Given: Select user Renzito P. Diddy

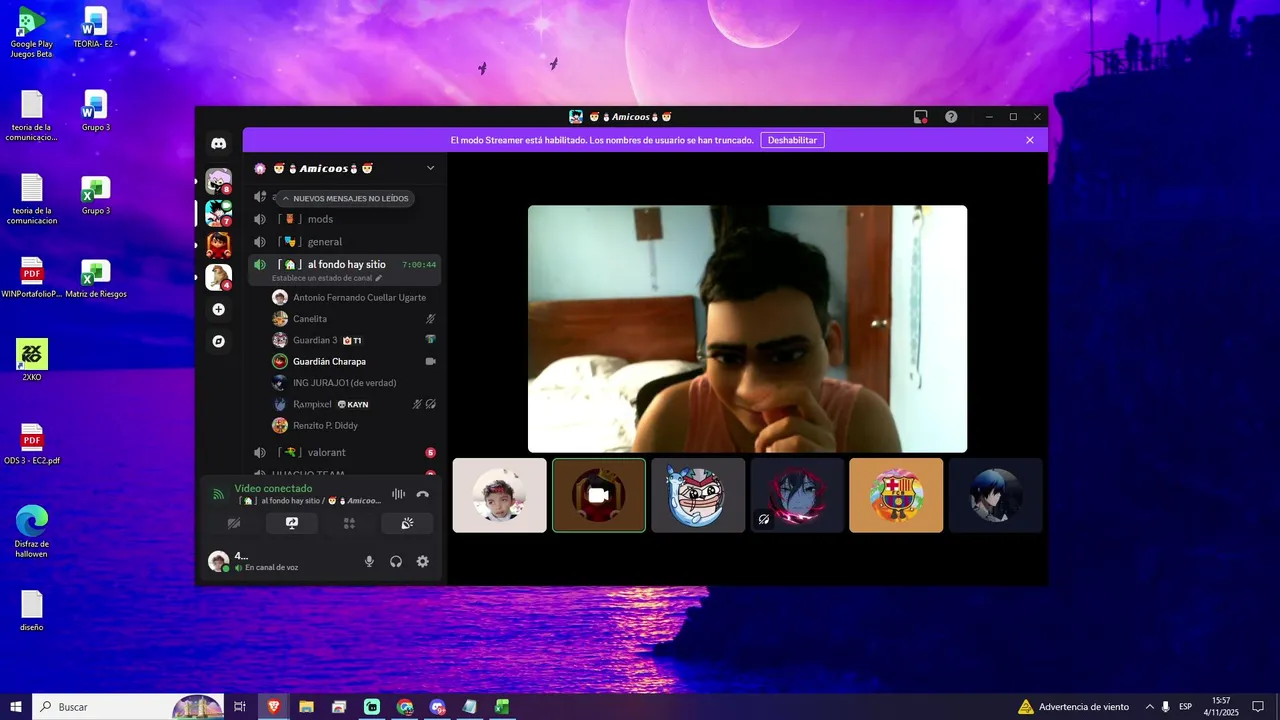Looking at the screenshot, I should (x=354, y=425).
